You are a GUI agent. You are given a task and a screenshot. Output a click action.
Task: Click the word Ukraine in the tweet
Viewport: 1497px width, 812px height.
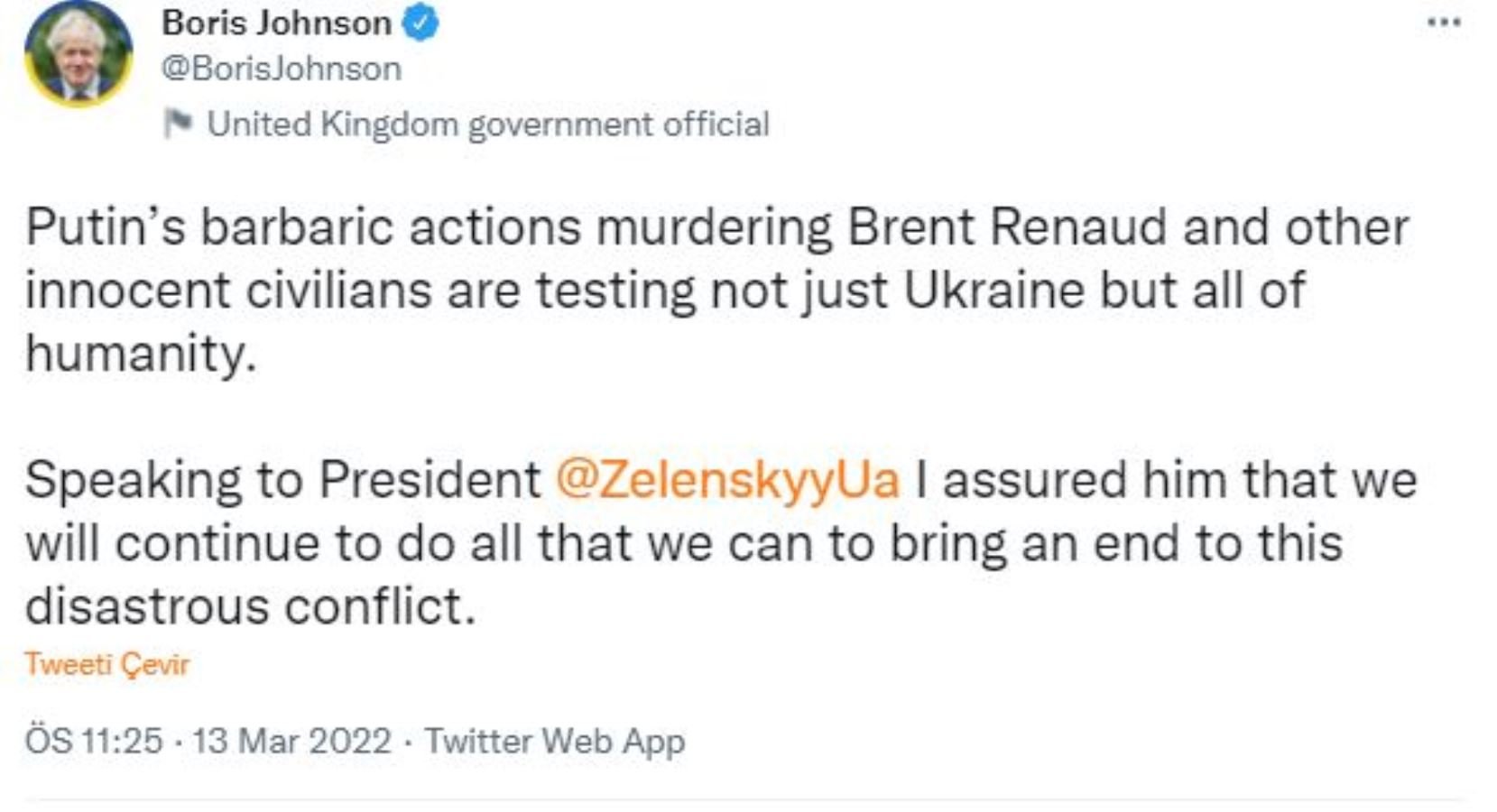click(993, 291)
